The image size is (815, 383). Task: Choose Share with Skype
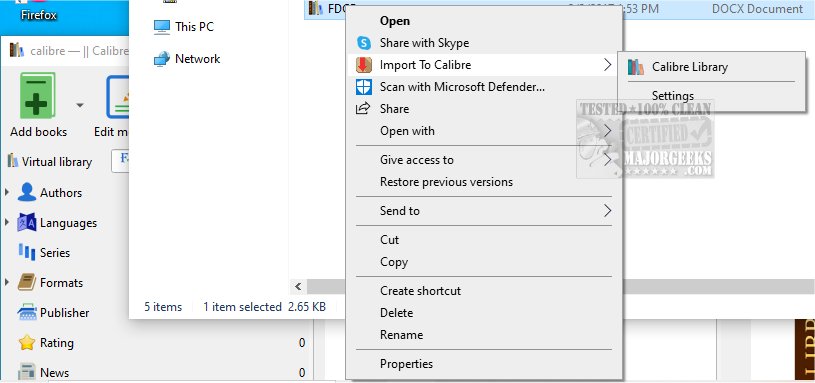pyautogui.click(x=424, y=43)
